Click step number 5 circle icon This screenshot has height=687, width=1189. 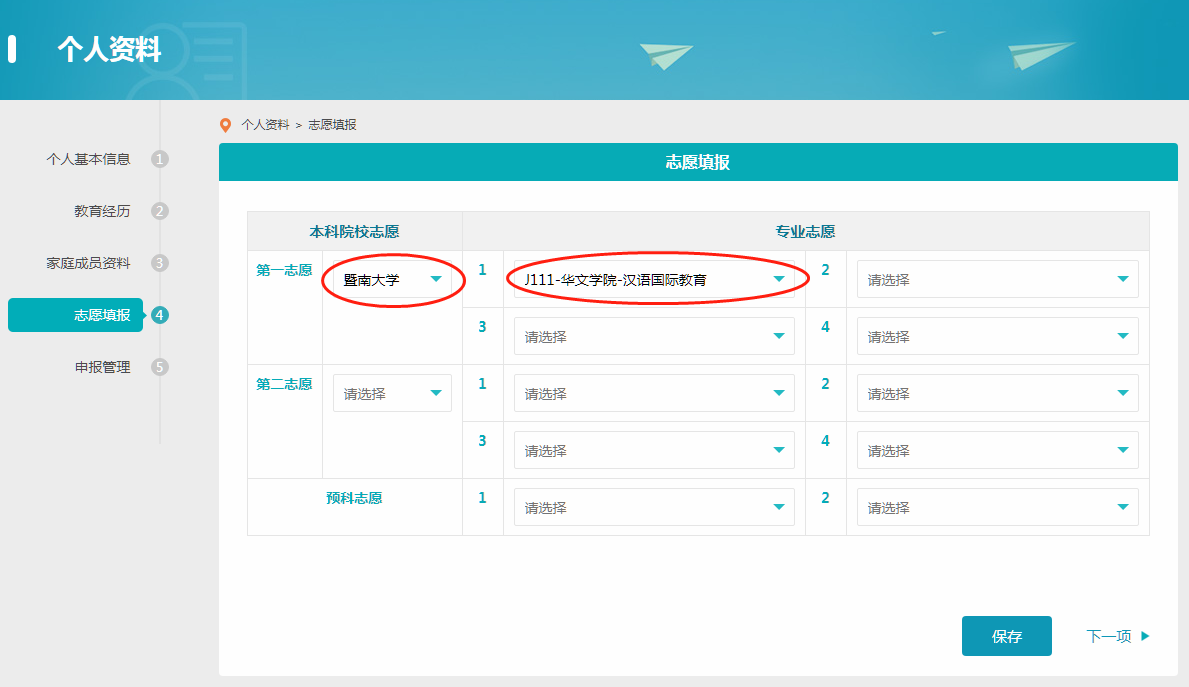click(x=159, y=367)
